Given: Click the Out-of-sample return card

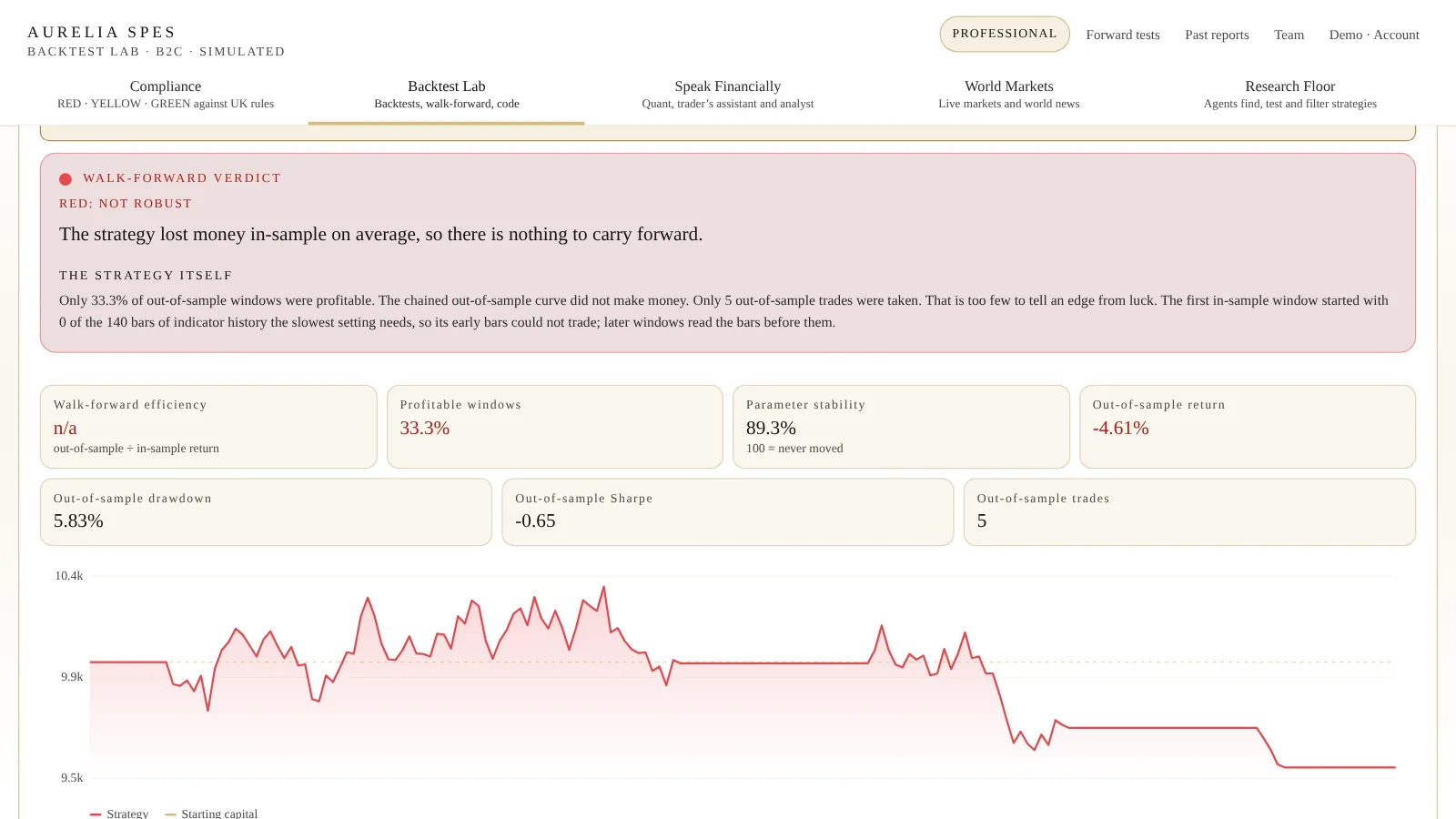Looking at the screenshot, I should (1248, 427).
